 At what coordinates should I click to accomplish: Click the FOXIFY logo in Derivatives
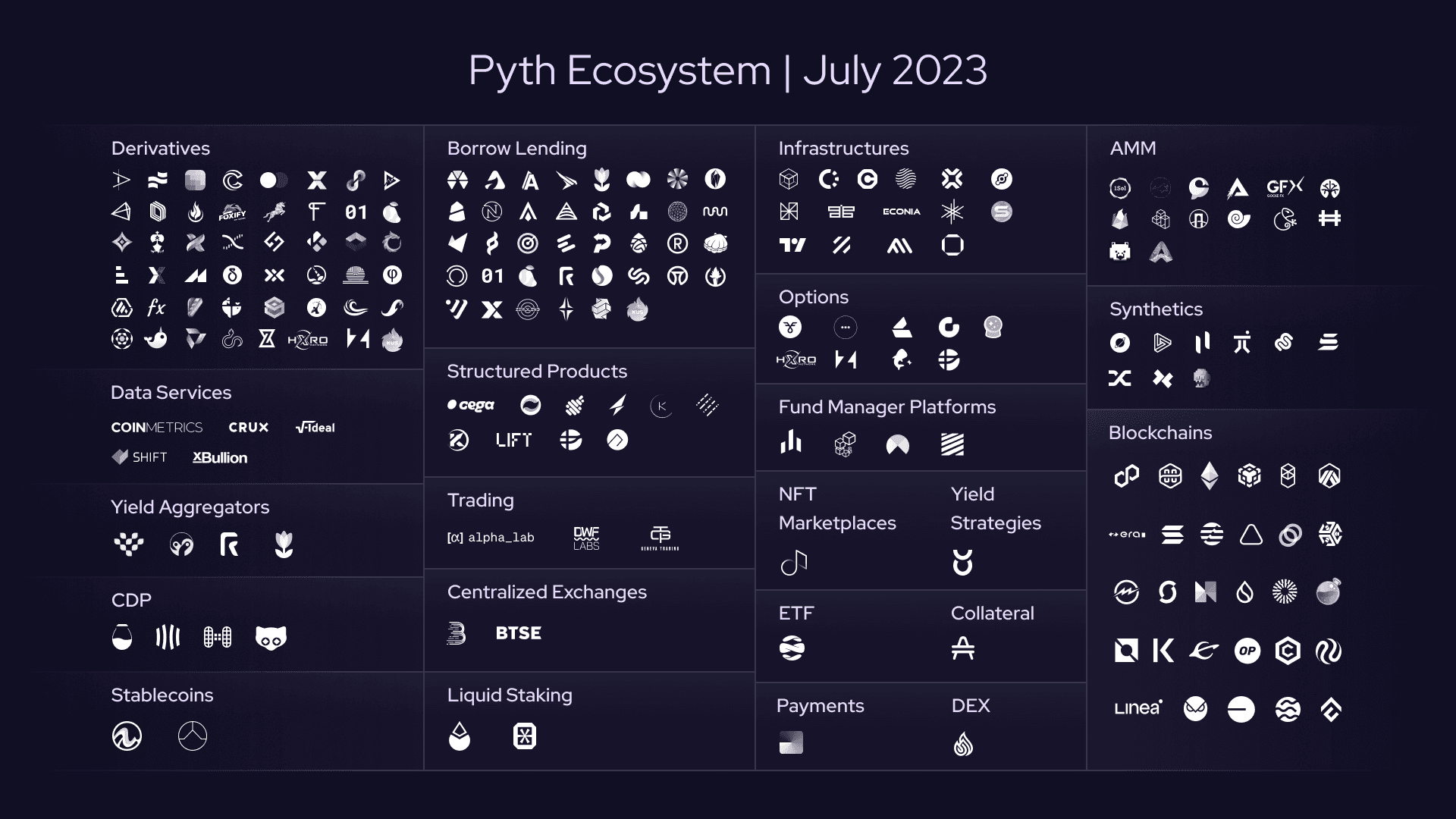click(x=232, y=212)
